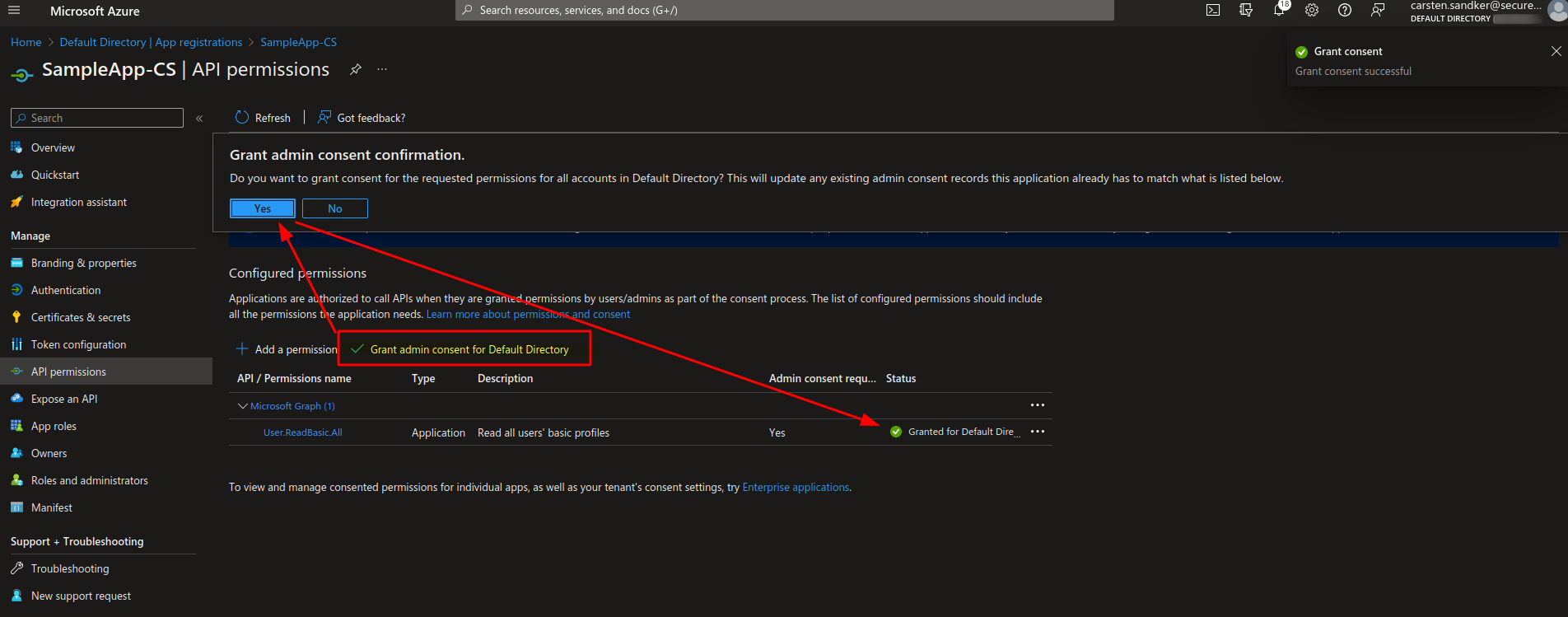The image size is (1568, 617).
Task: Open the Directories and subscriptions filter icon
Action: (x=1246, y=11)
